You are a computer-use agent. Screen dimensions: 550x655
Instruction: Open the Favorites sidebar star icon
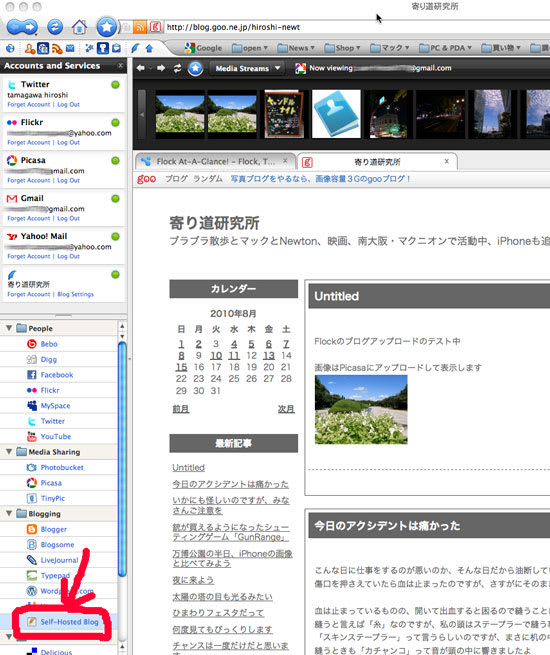(x=89, y=48)
